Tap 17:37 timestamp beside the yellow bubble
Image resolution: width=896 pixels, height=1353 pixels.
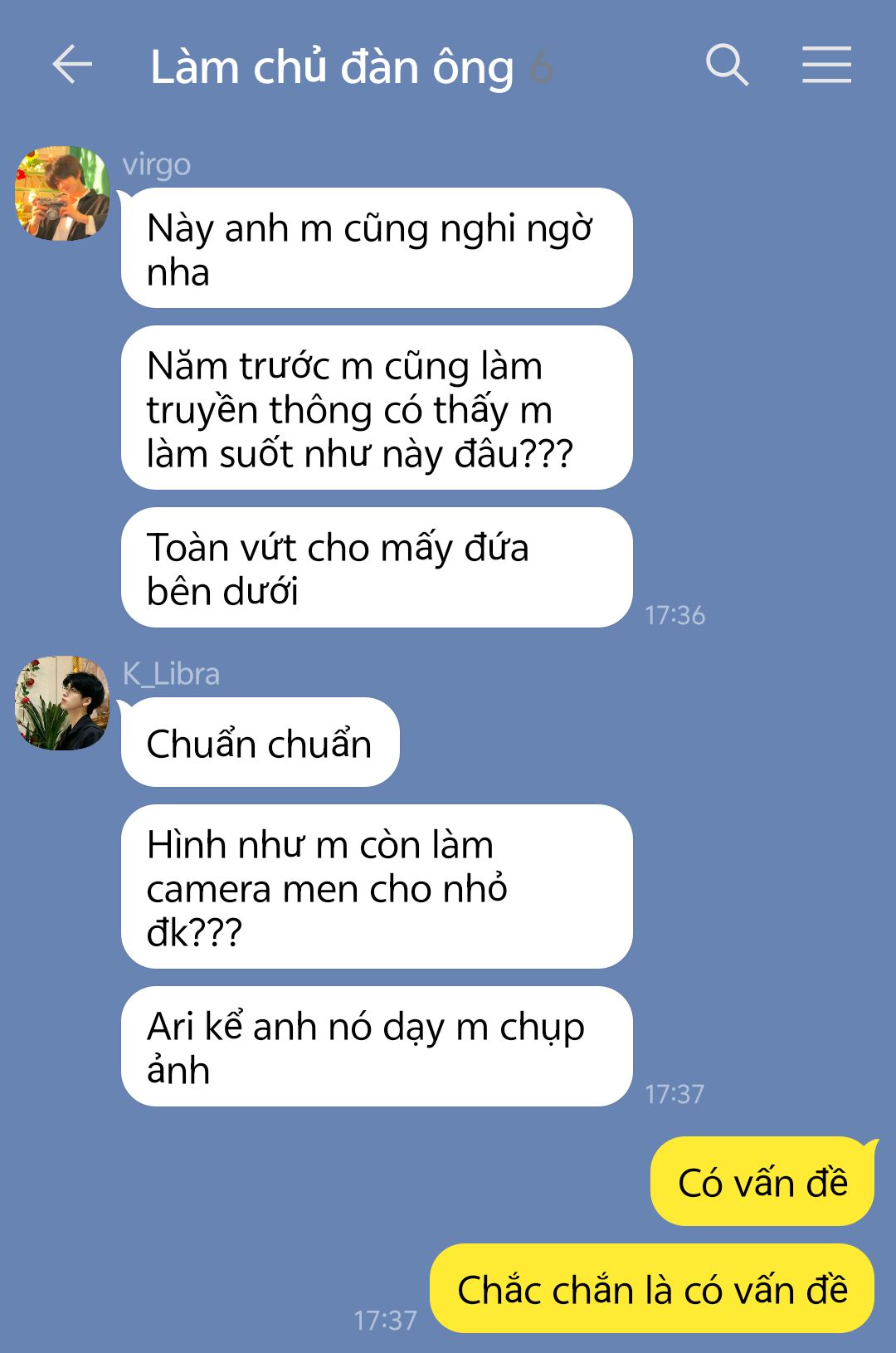click(385, 1320)
